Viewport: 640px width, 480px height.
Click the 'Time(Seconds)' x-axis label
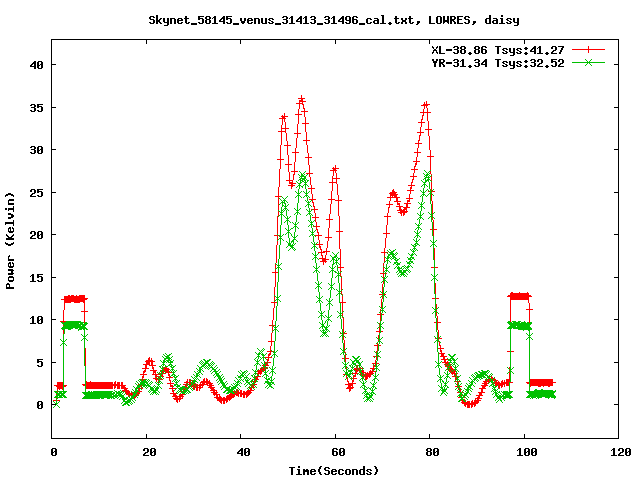click(334, 471)
